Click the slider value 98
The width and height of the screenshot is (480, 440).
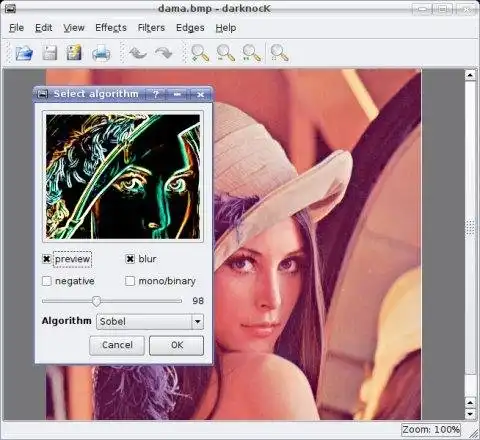pyautogui.click(x=198, y=301)
